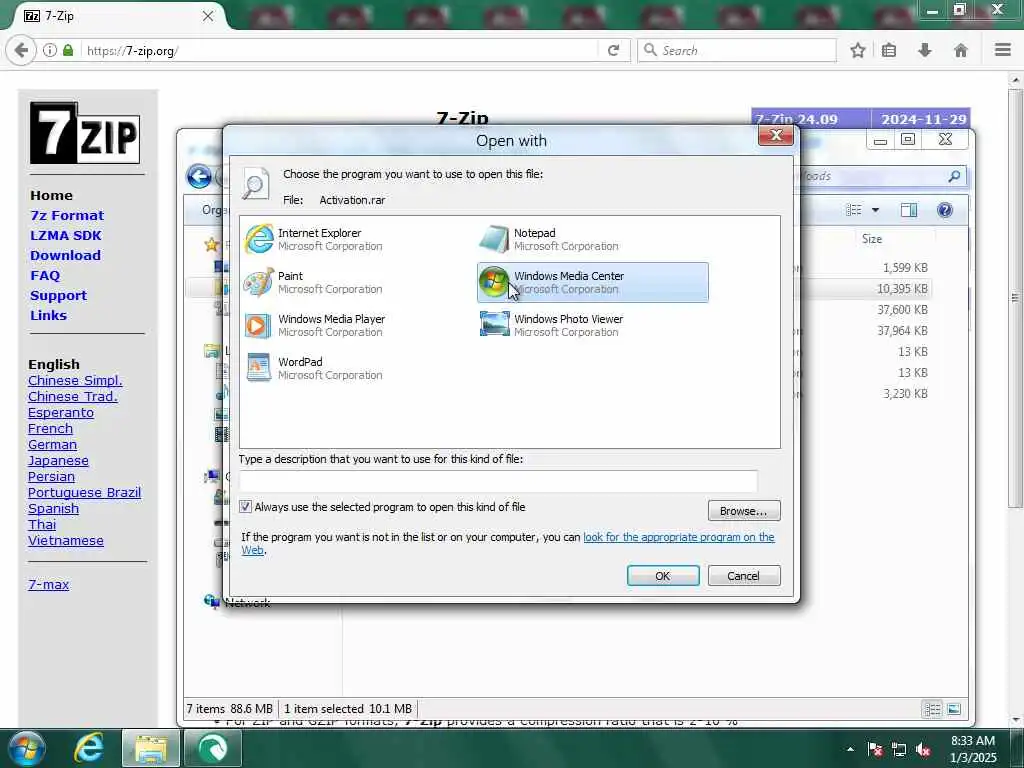Open 7z Format page in sidebar
The width and height of the screenshot is (1024, 768).
[67, 216]
